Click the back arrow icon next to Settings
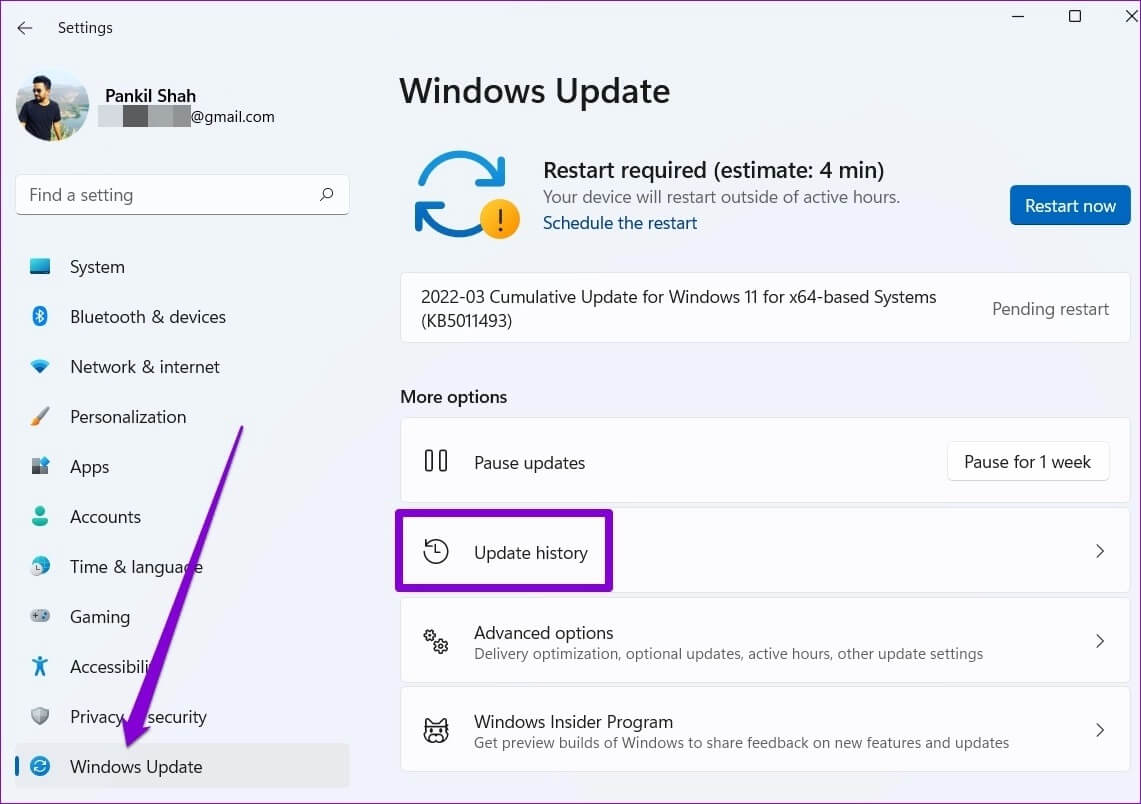 click(25, 28)
